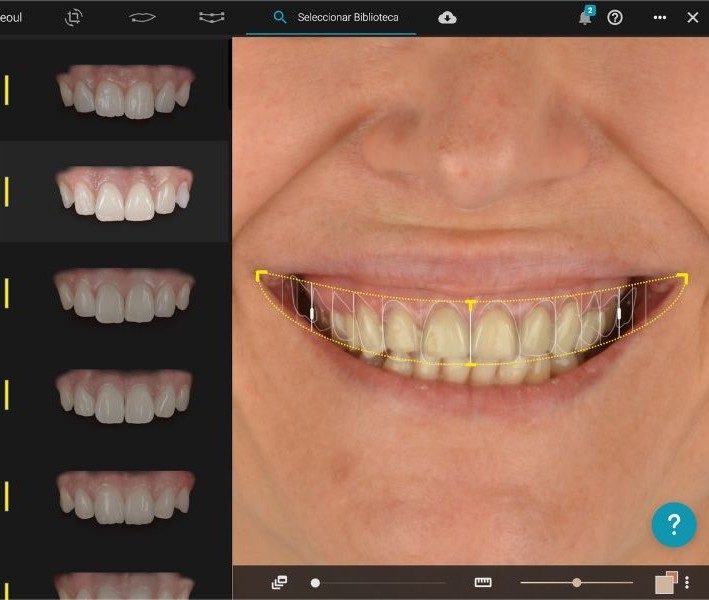Open the smile curve points tool
The height and width of the screenshot is (600, 709).
point(212,17)
